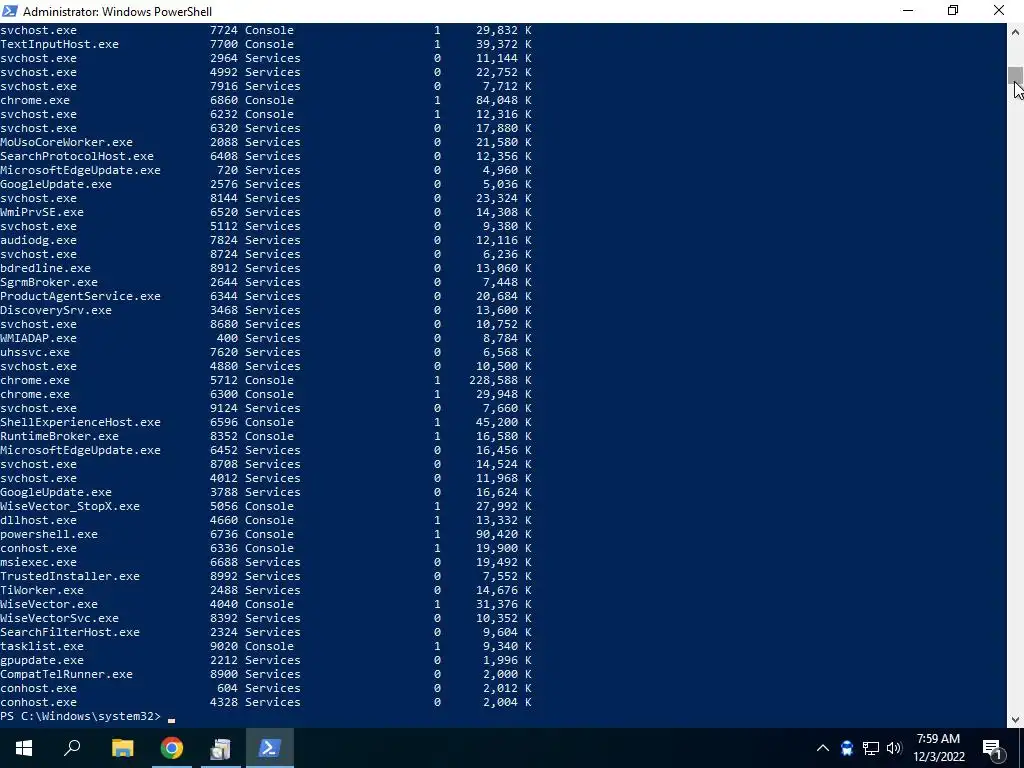Minimize the PowerShell window

908,10
